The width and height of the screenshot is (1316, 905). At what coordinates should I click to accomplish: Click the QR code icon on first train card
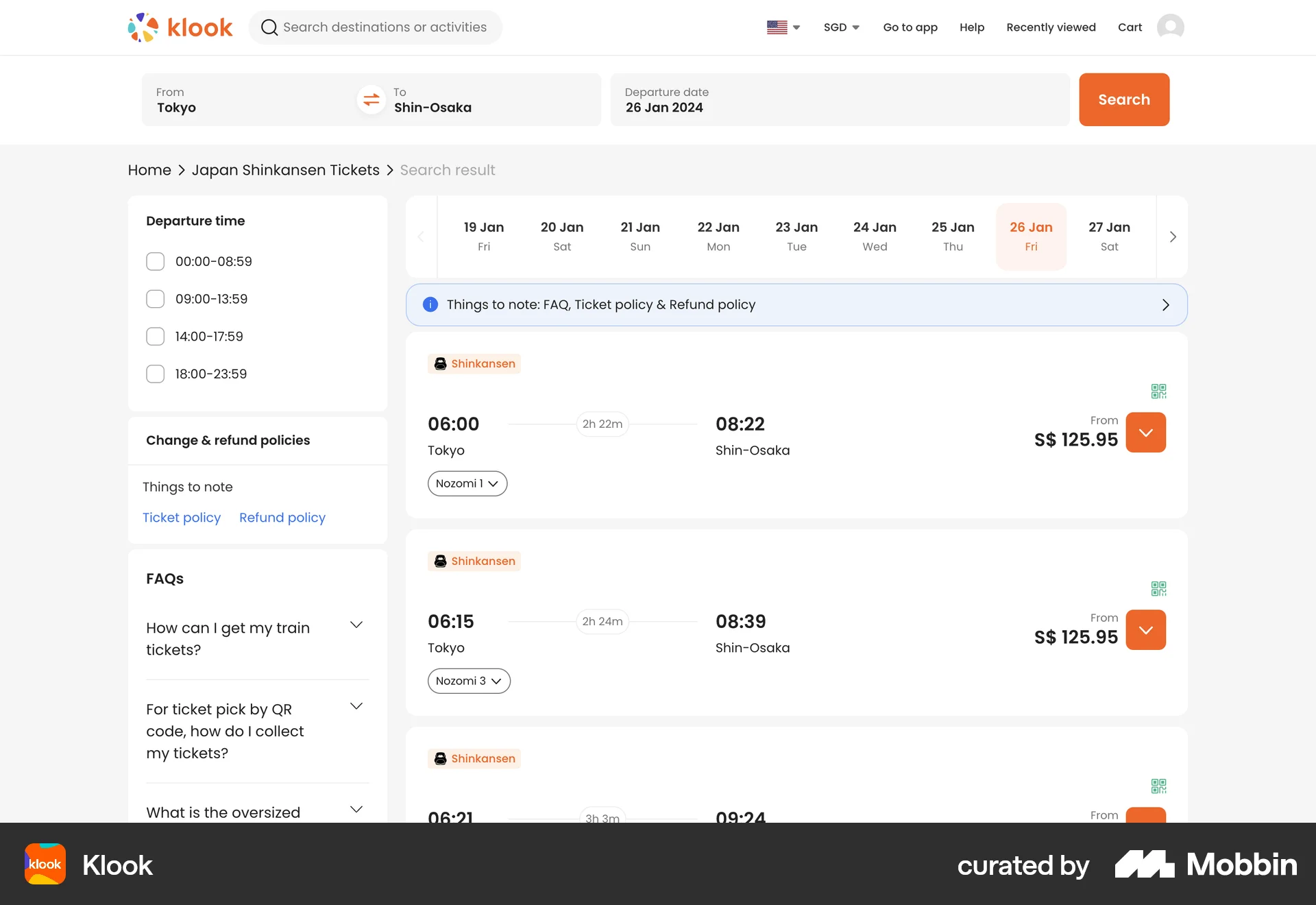(1158, 391)
